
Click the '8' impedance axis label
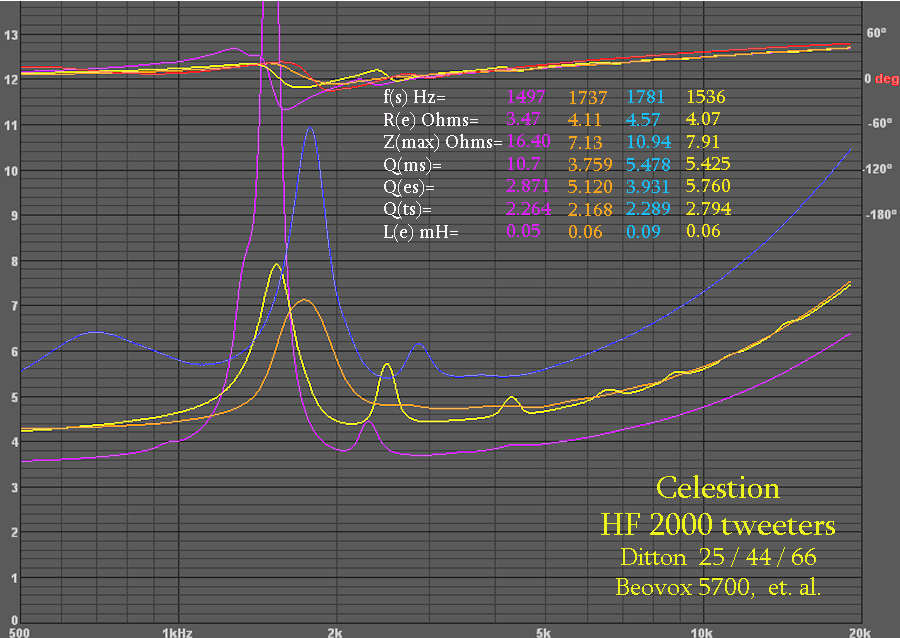point(14,261)
